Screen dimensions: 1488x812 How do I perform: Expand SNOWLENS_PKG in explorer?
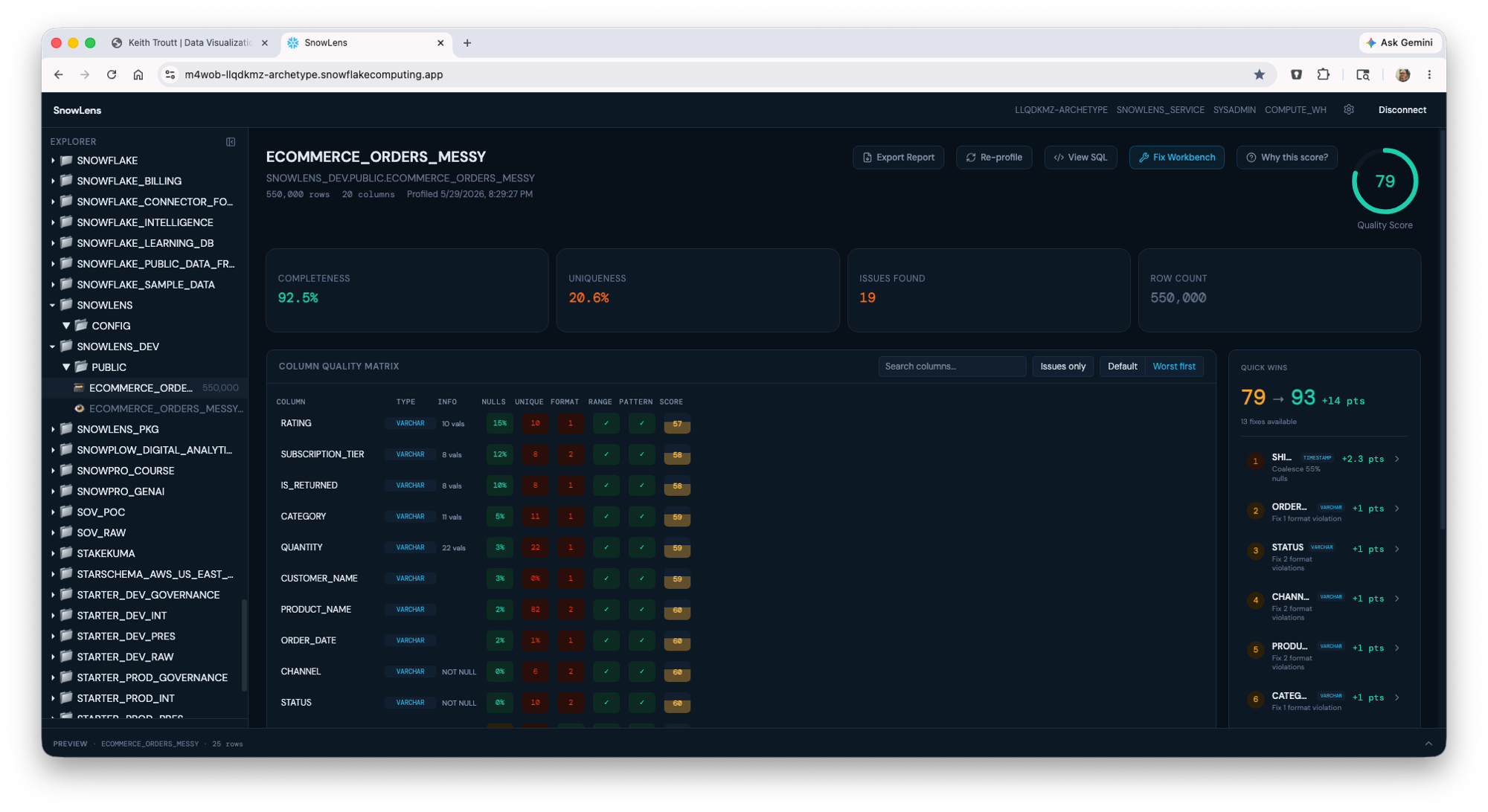point(53,429)
